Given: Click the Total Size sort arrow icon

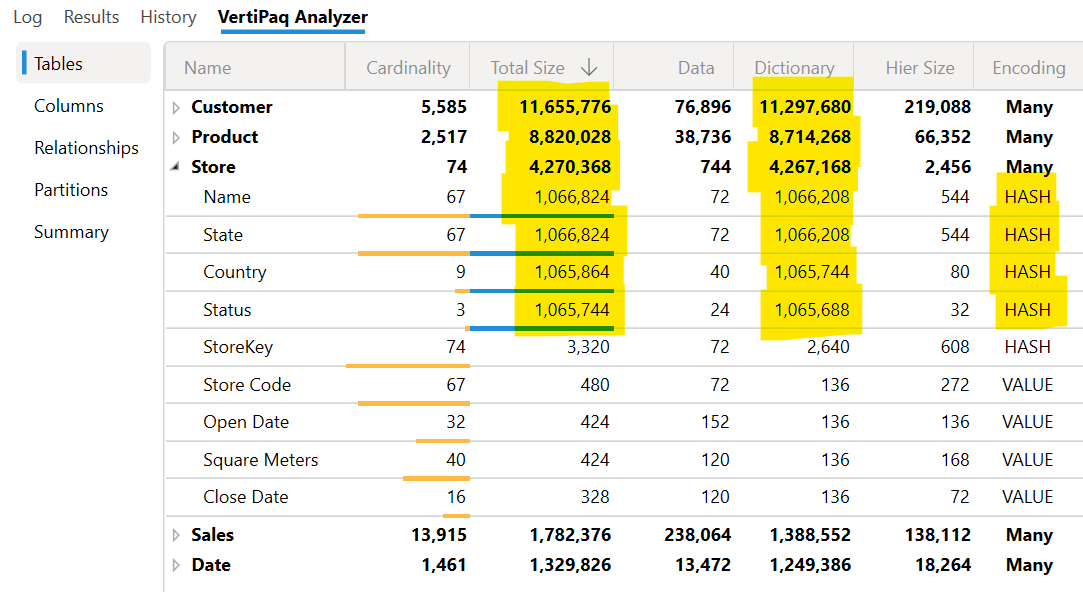Looking at the screenshot, I should point(588,67).
